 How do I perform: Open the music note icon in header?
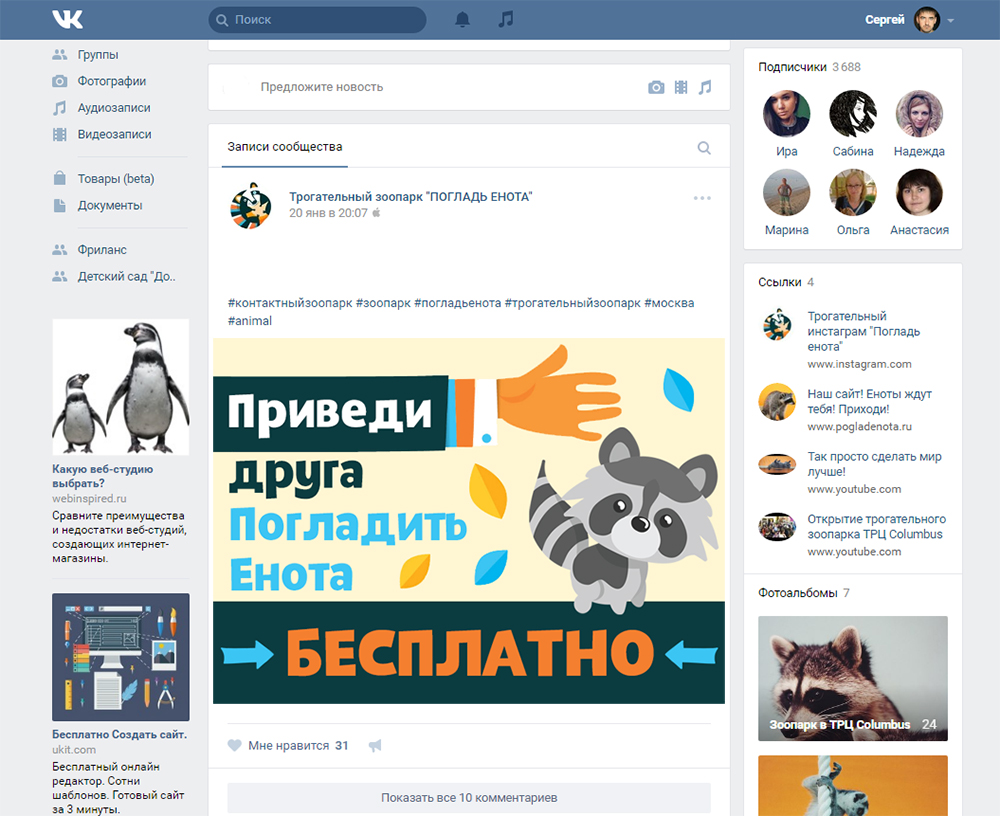coord(506,19)
